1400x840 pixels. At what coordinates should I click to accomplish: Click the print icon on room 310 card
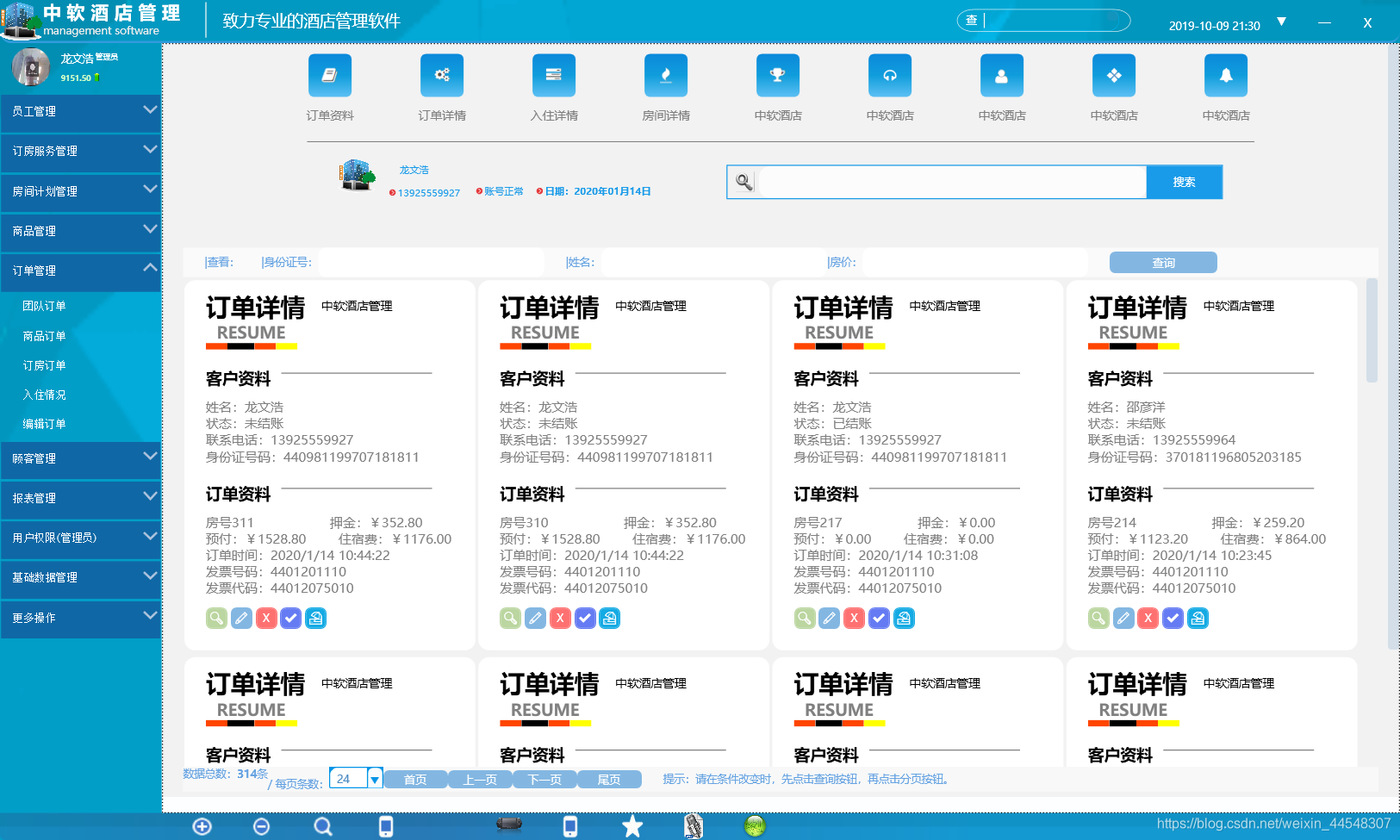pos(610,618)
